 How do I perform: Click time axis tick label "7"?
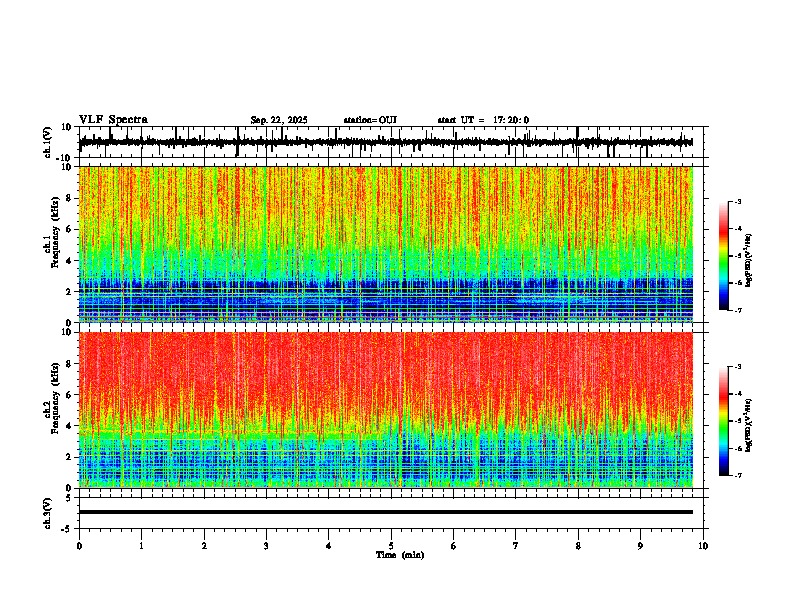tap(516, 546)
